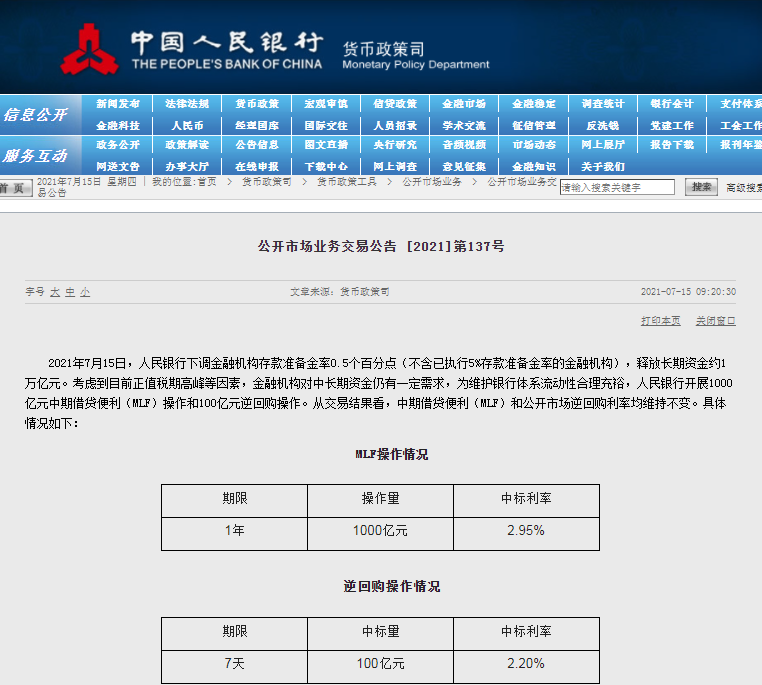
Task: Open the 信贷政策 section
Action: point(395,104)
